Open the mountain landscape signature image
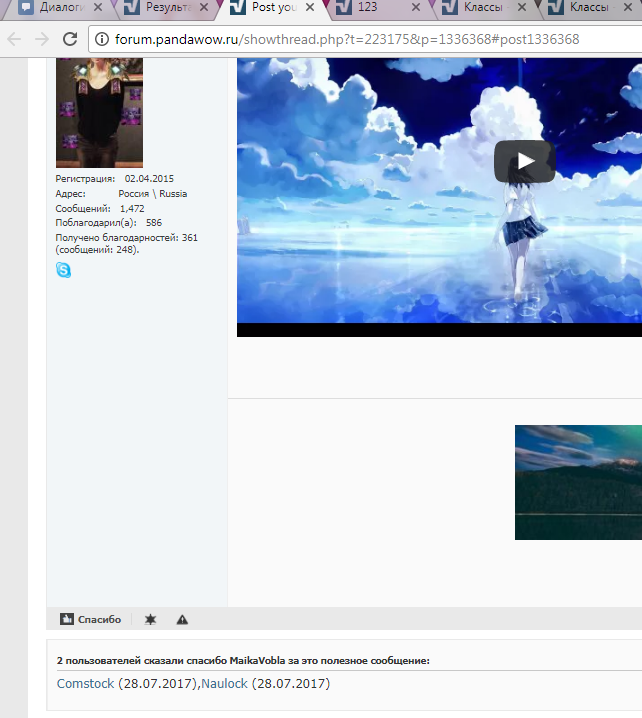The image size is (642, 718). pyautogui.click(x=578, y=483)
